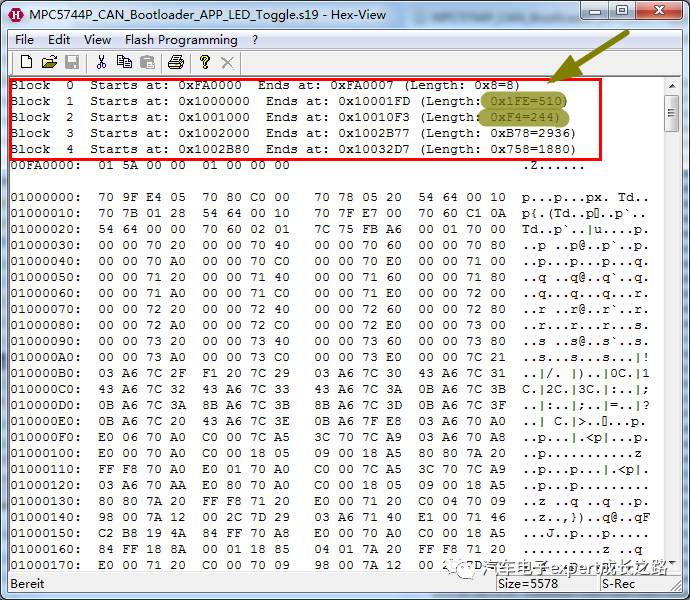Click the New file toolbar icon
This screenshot has width=690, height=600.
[x=26, y=62]
